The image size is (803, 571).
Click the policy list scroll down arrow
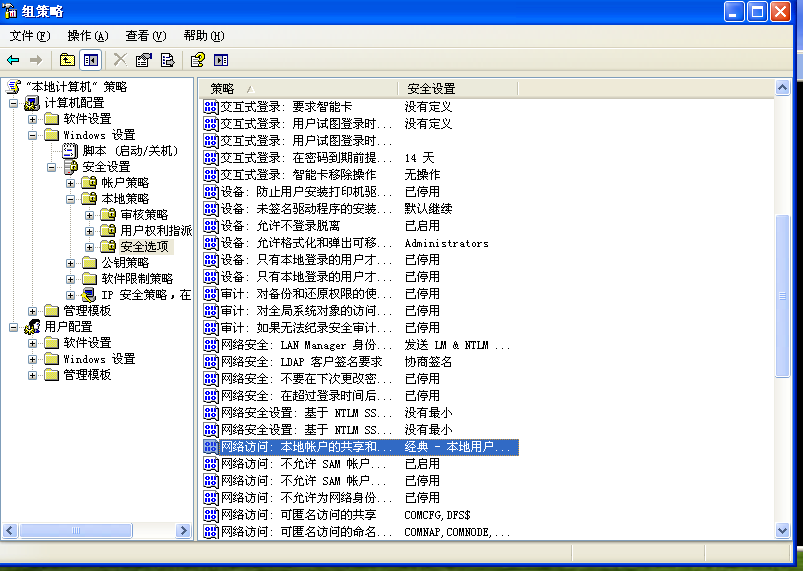point(782,531)
